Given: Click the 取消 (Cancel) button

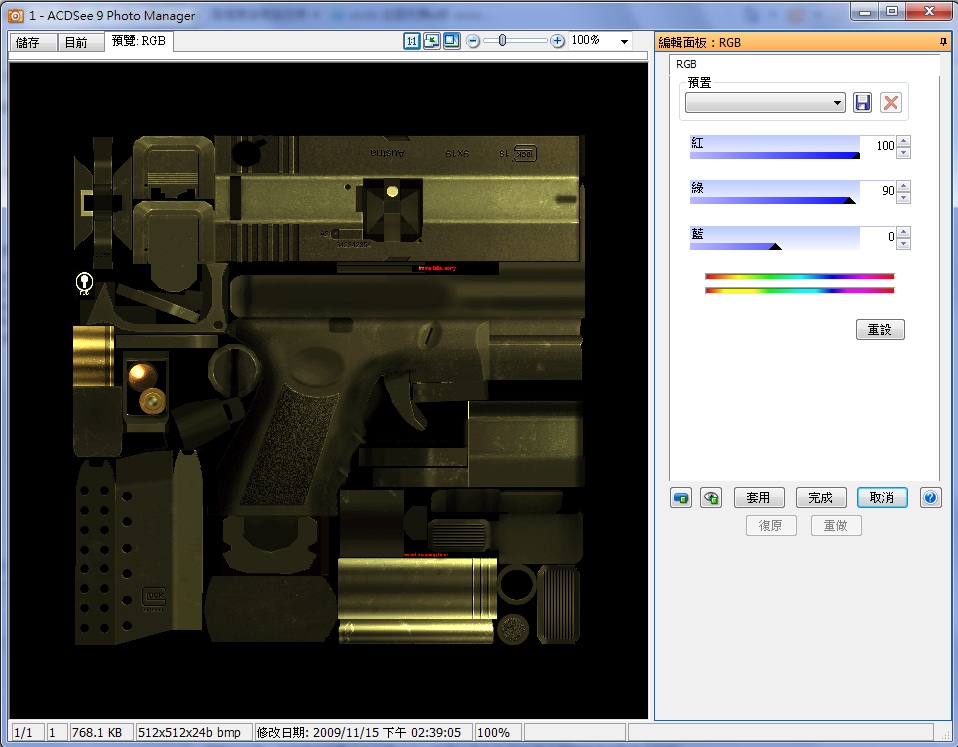Looking at the screenshot, I should [x=882, y=498].
